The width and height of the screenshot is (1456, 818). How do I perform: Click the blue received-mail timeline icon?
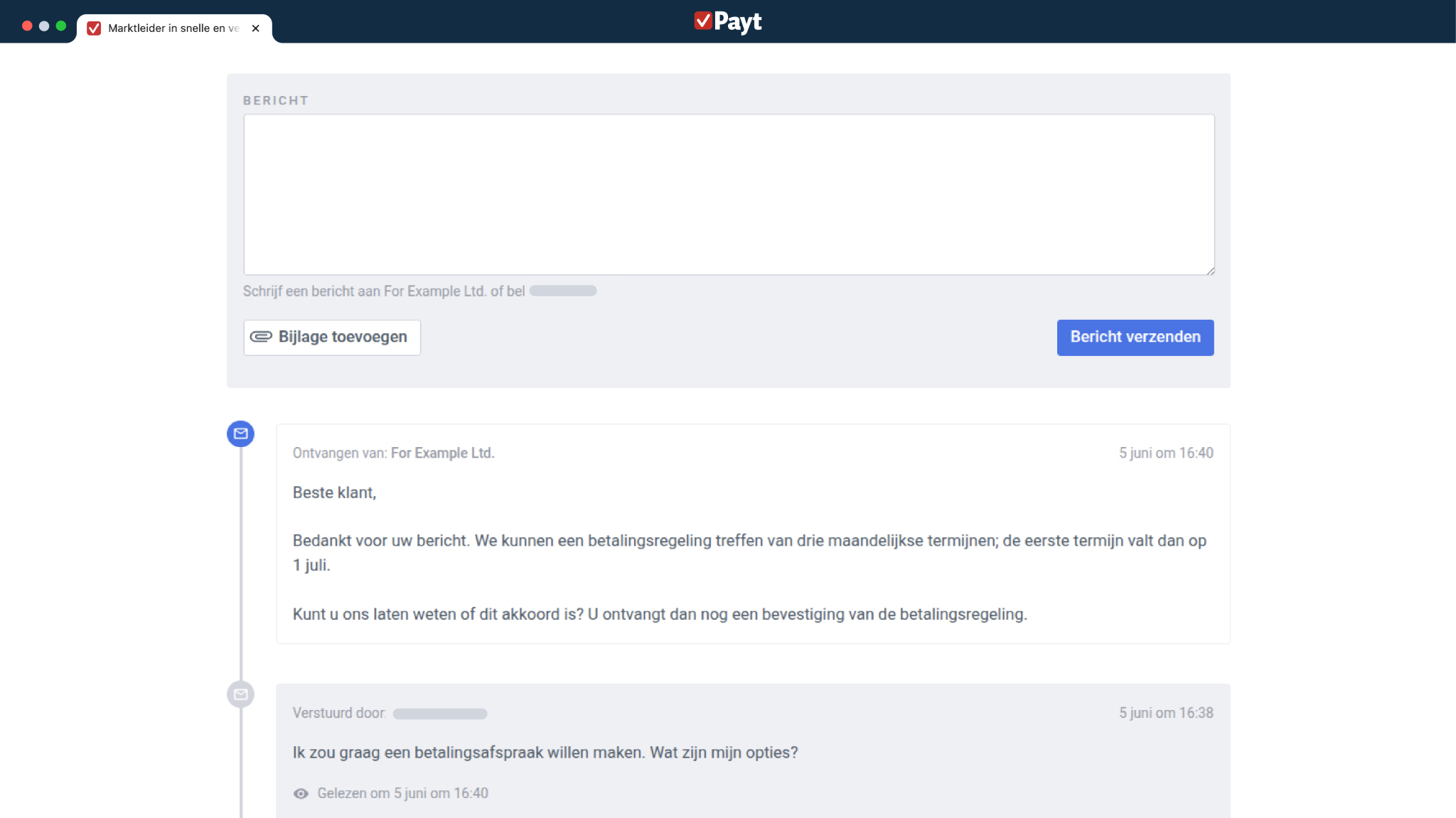coord(240,434)
